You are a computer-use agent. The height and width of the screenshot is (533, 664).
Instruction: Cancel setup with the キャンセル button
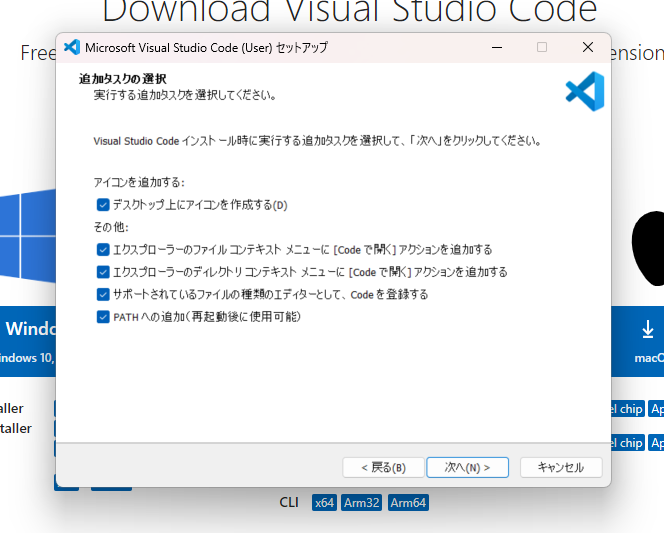(561, 467)
